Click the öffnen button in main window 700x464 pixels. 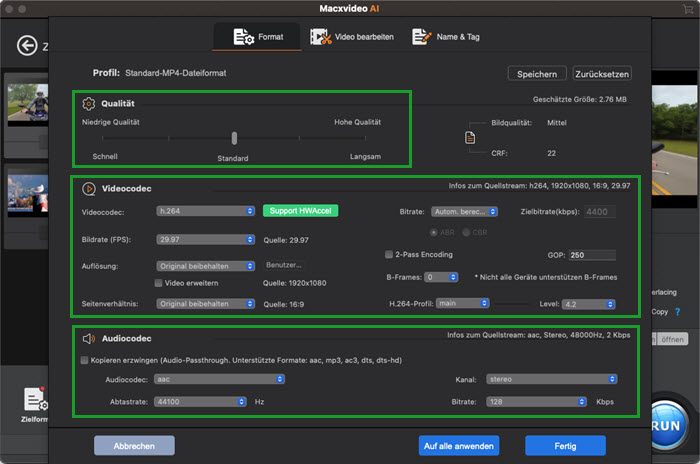pos(672,339)
